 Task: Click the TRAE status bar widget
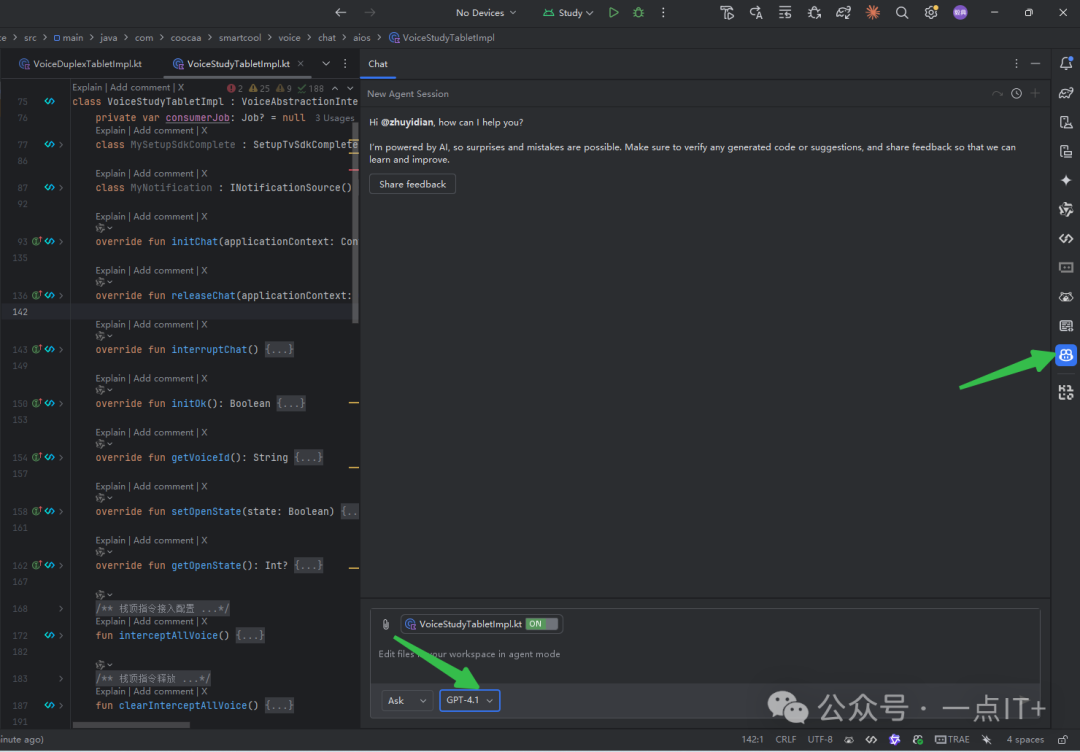coord(952,740)
